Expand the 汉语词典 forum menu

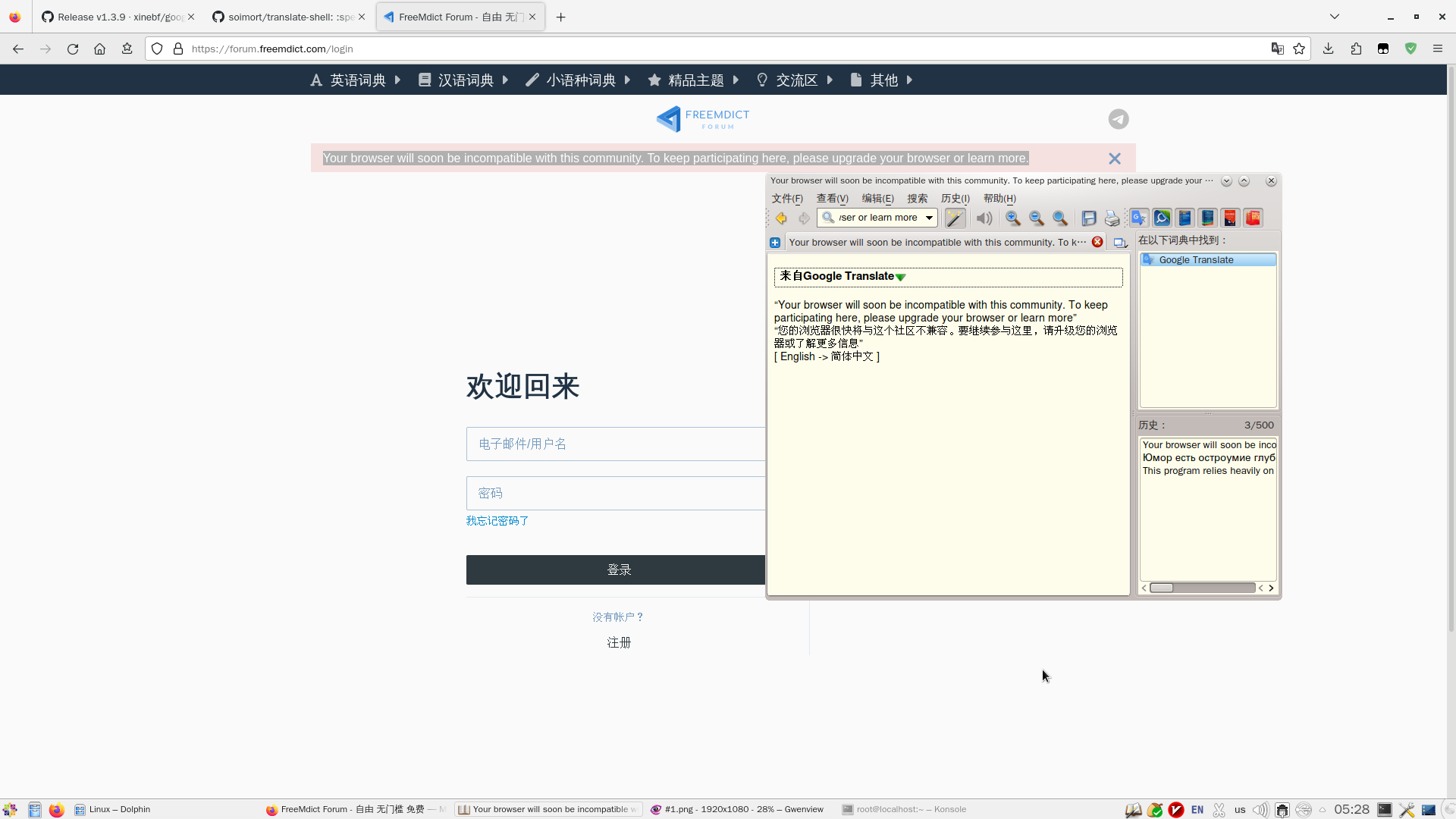coord(463,80)
